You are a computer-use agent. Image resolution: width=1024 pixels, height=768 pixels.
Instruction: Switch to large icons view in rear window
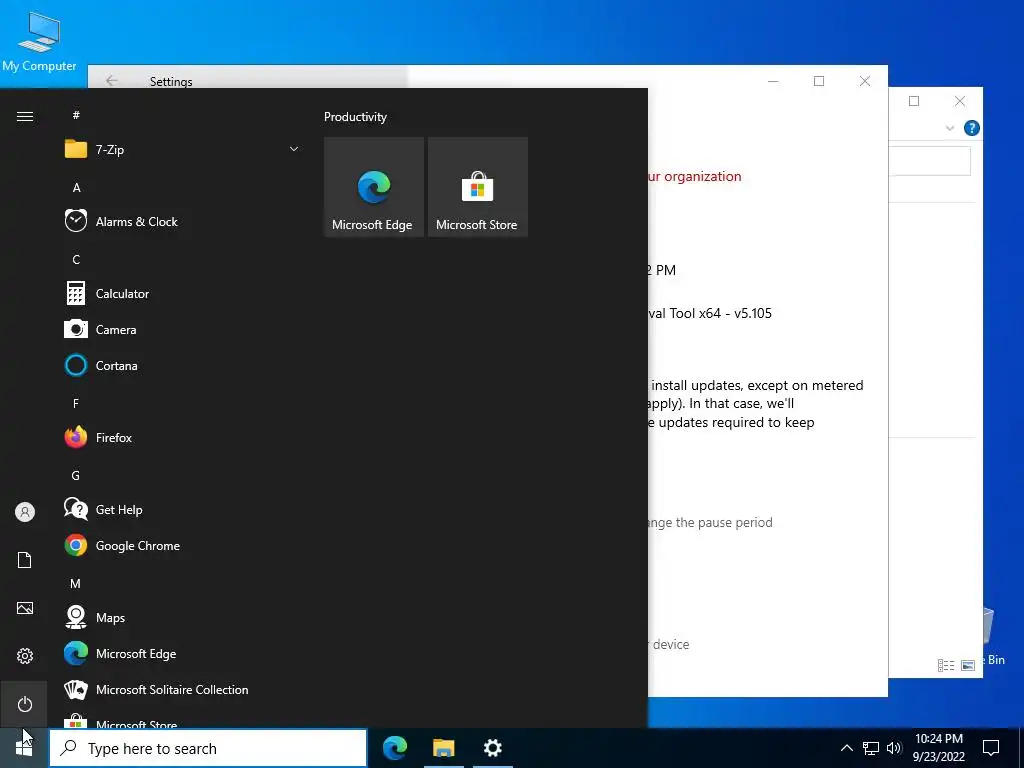tap(968, 665)
